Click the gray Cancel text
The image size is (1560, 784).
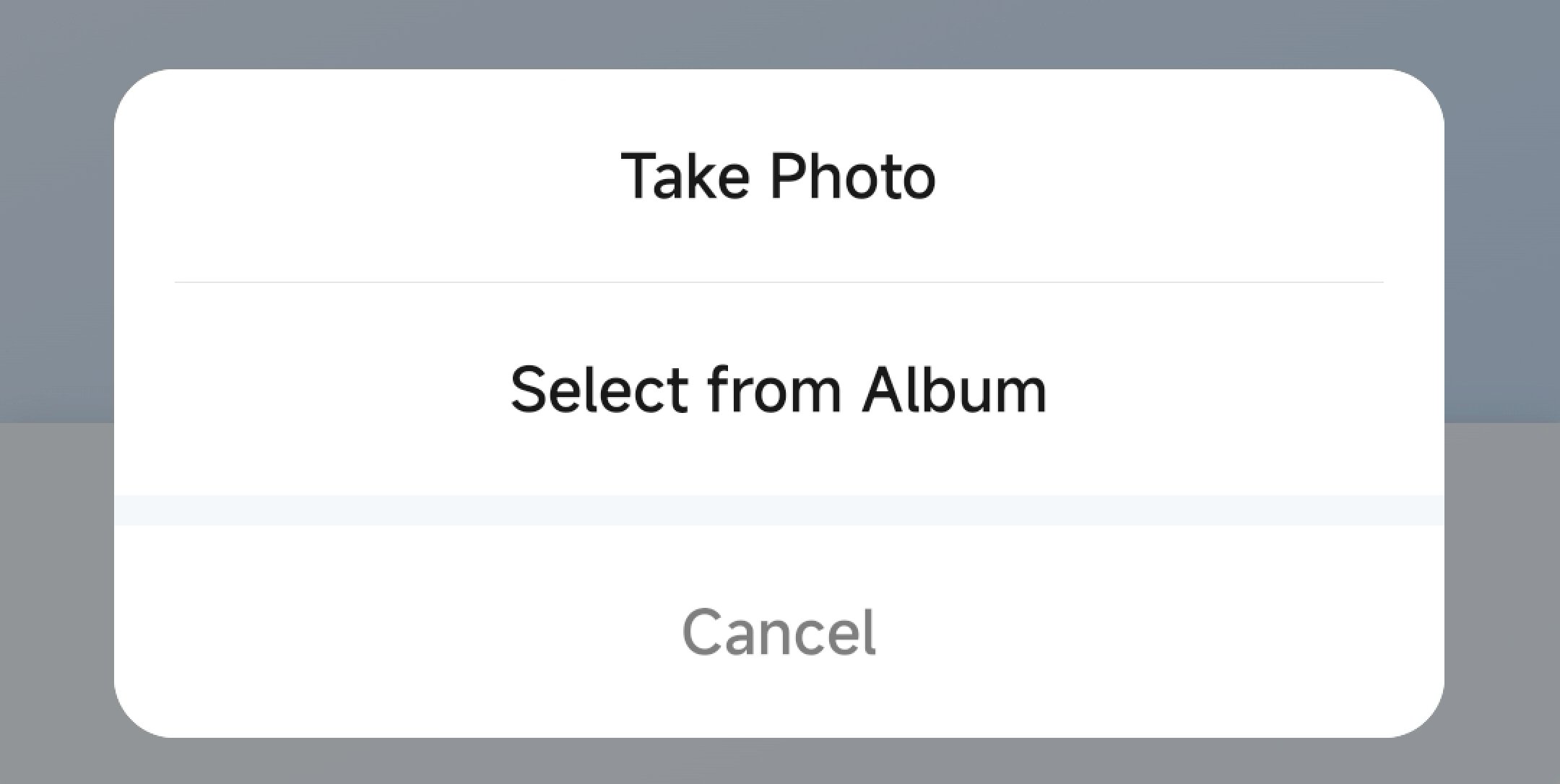(779, 632)
